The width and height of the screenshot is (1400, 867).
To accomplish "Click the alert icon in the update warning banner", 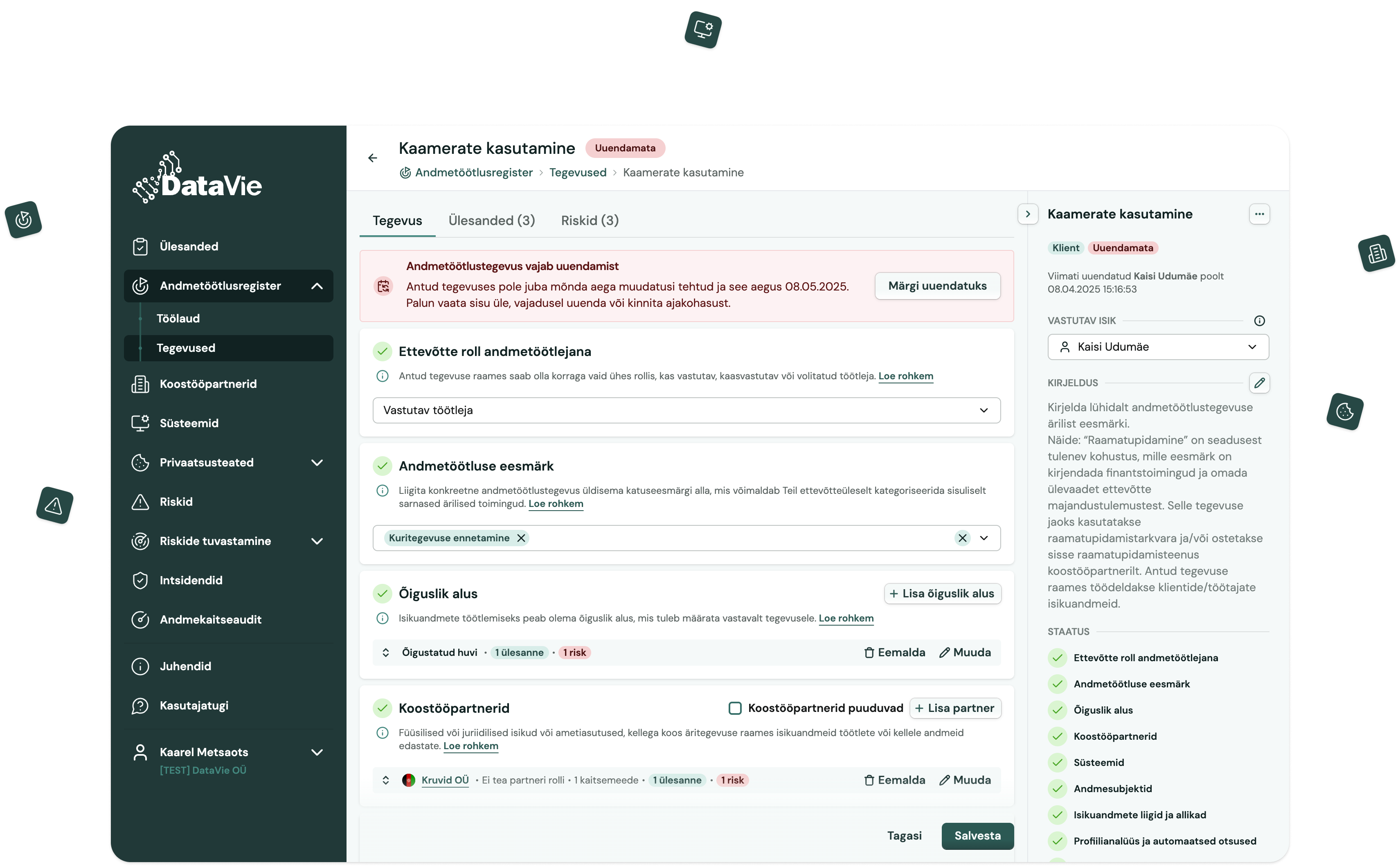I will (x=383, y=286).
